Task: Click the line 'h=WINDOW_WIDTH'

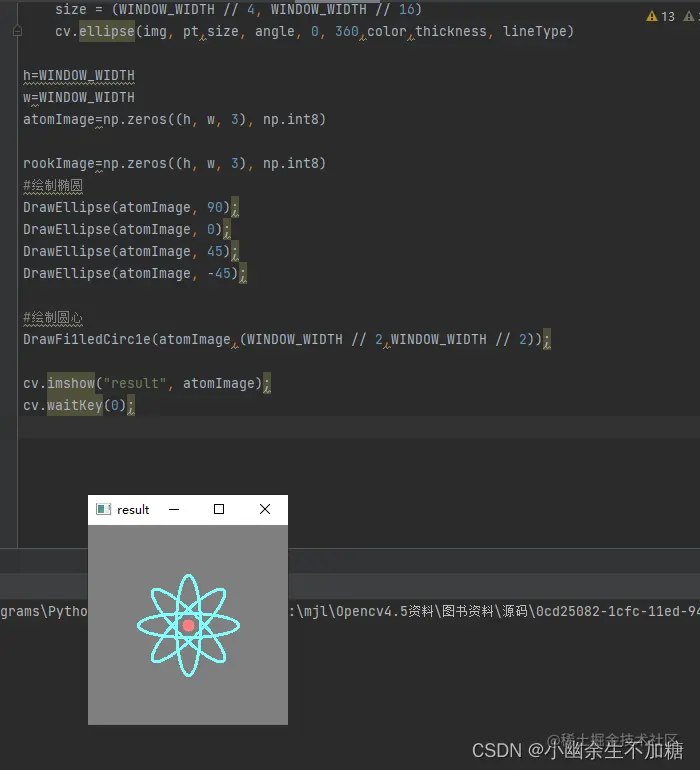Action: point(79,76)
